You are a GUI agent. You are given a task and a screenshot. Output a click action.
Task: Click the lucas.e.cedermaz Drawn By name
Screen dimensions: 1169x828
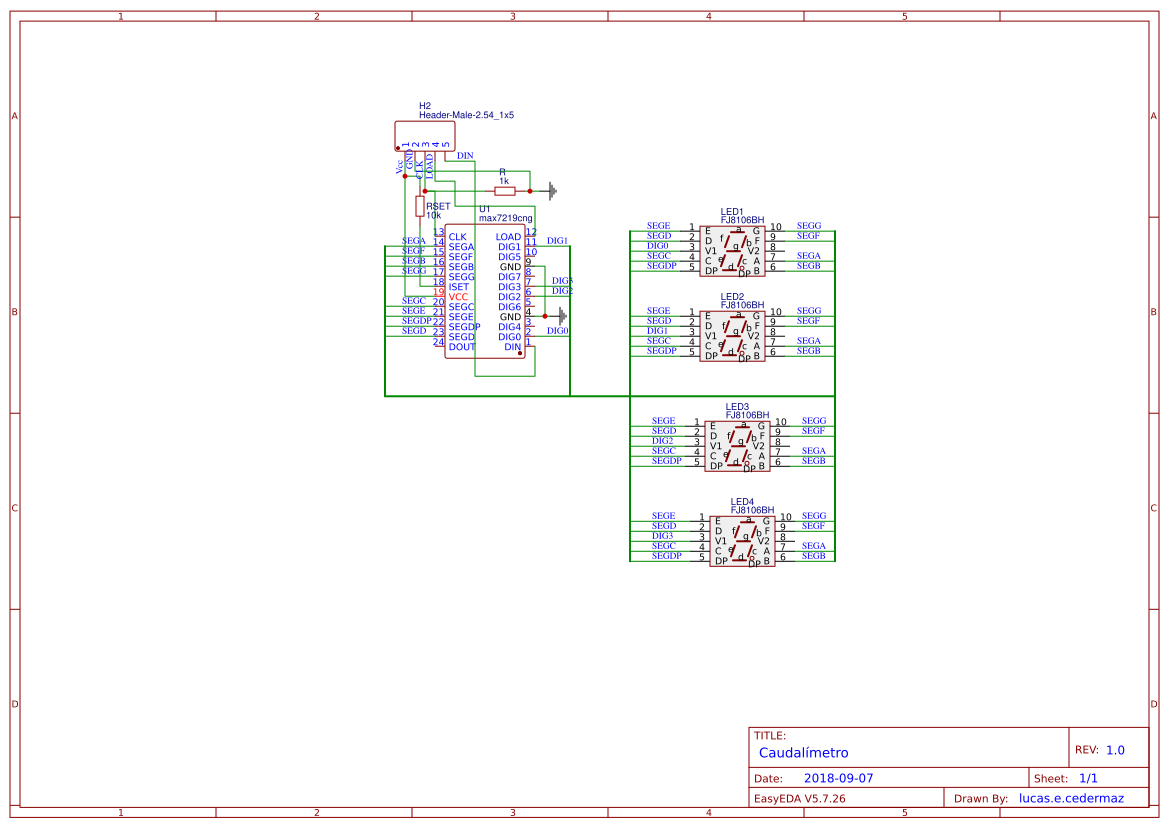click(1070, 797)
